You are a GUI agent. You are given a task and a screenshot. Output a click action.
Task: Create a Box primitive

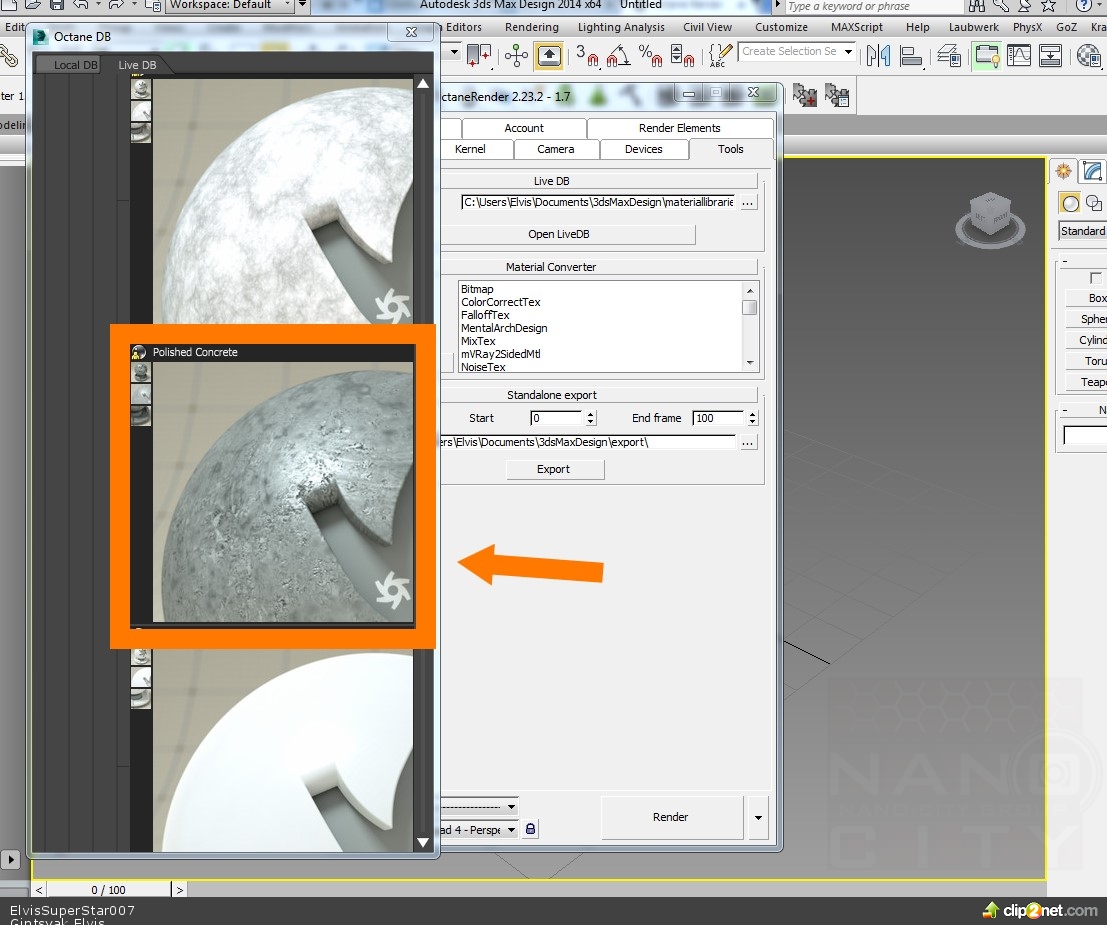(x=1089, y=298)
